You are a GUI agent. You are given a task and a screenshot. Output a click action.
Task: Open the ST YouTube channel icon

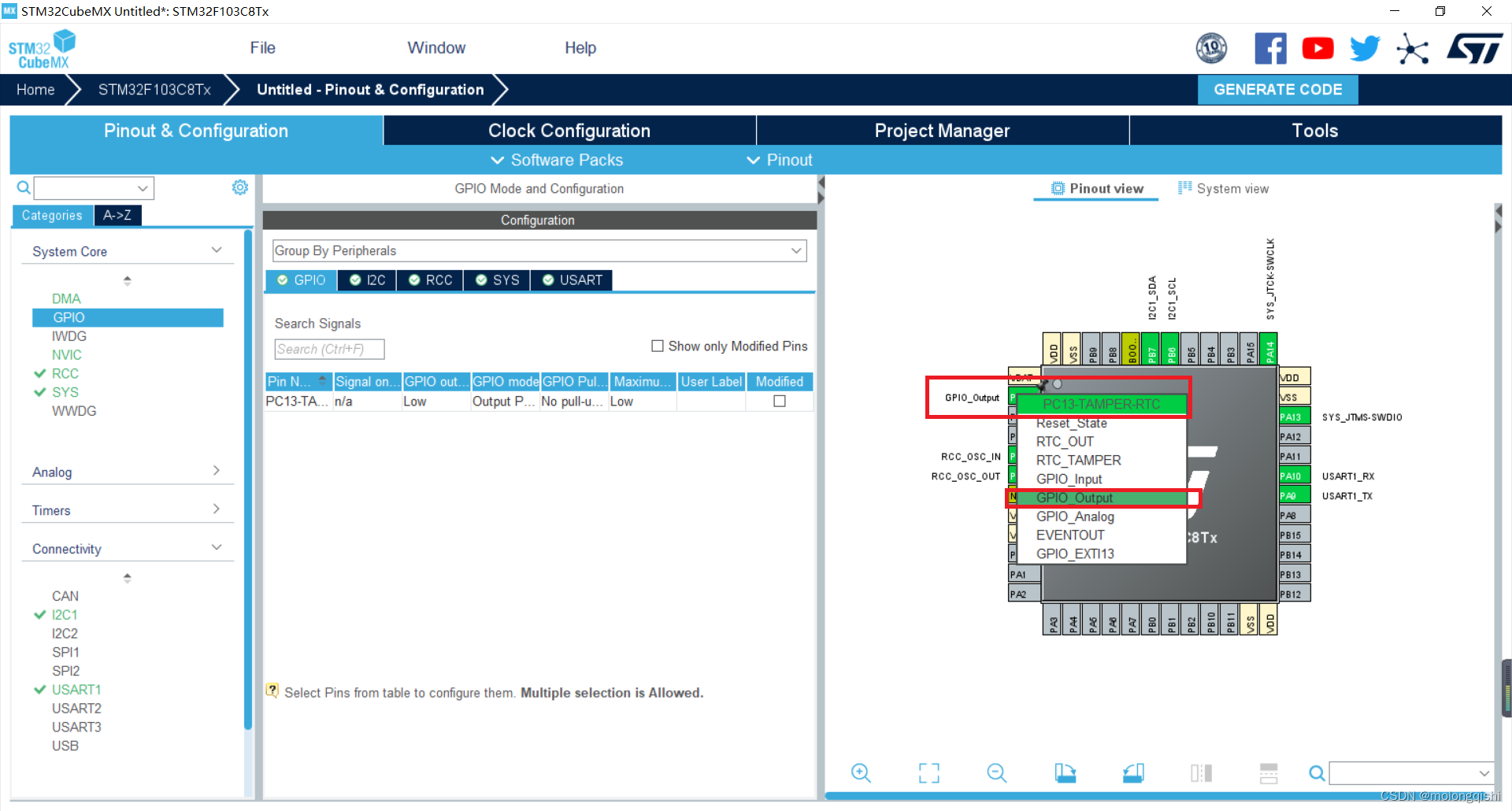1317,49
